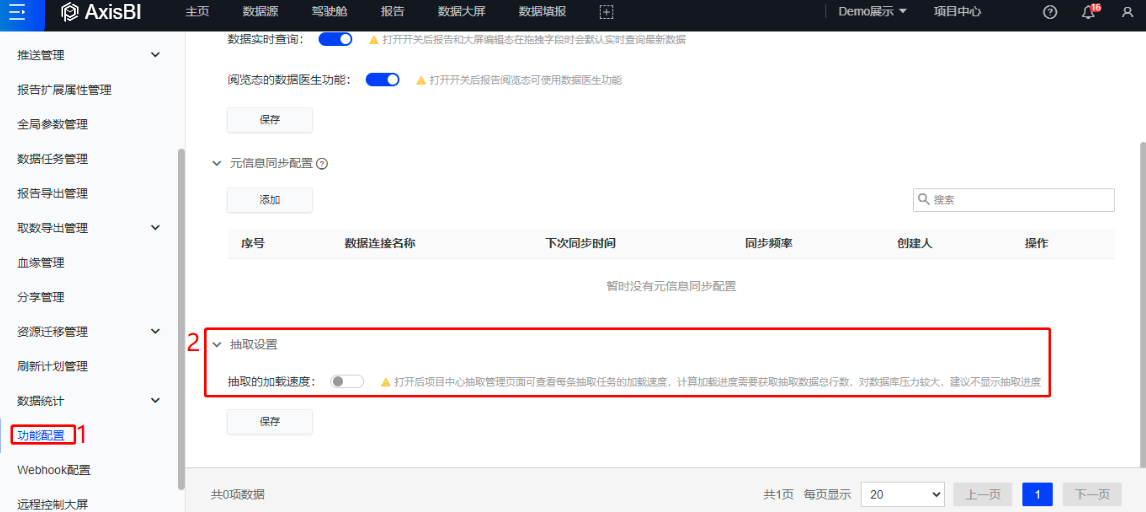
Task: Click the help icon beside 元信息同步配置
Action: coord(322,164)
